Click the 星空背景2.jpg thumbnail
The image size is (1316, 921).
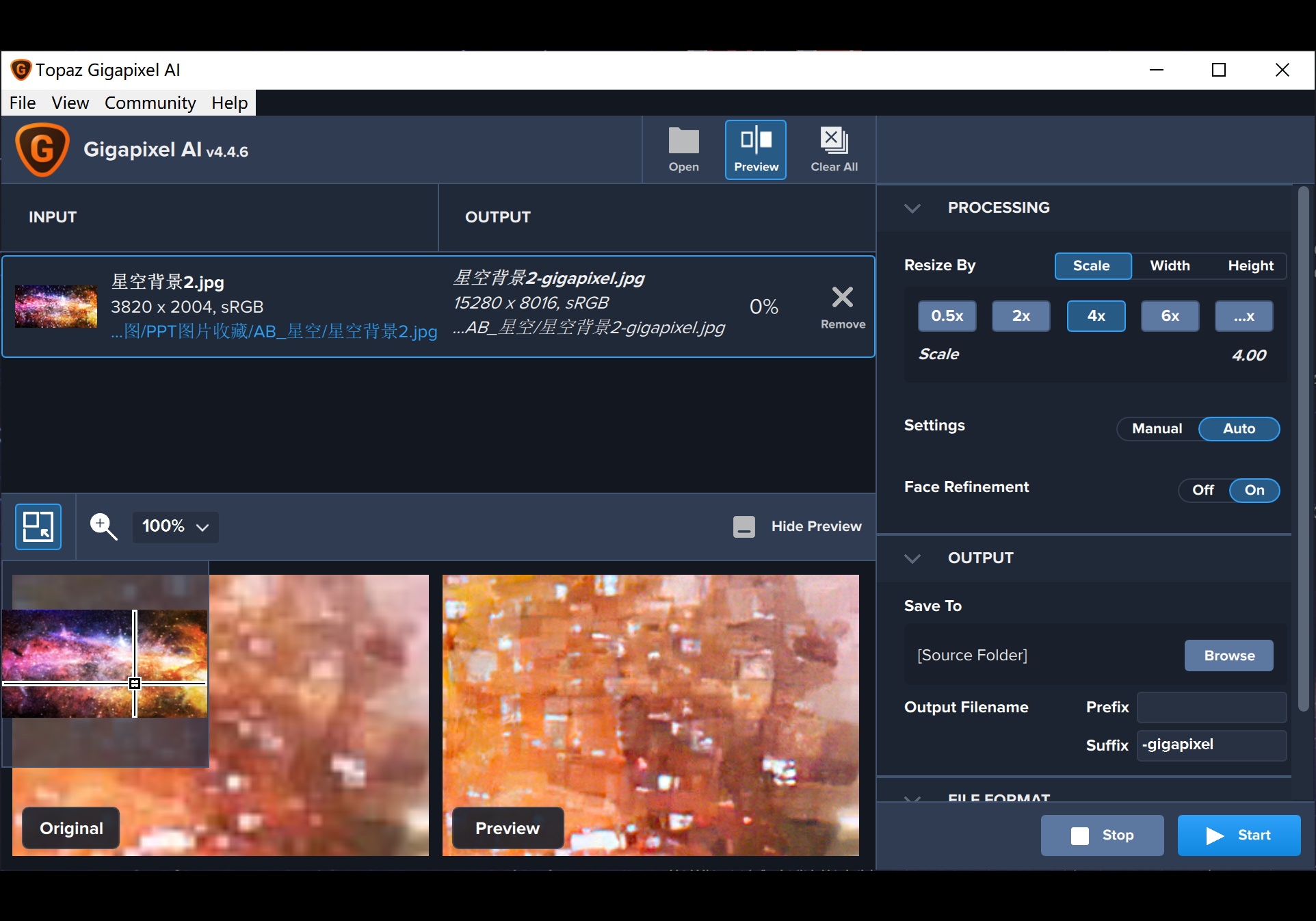tap(56, 307)
